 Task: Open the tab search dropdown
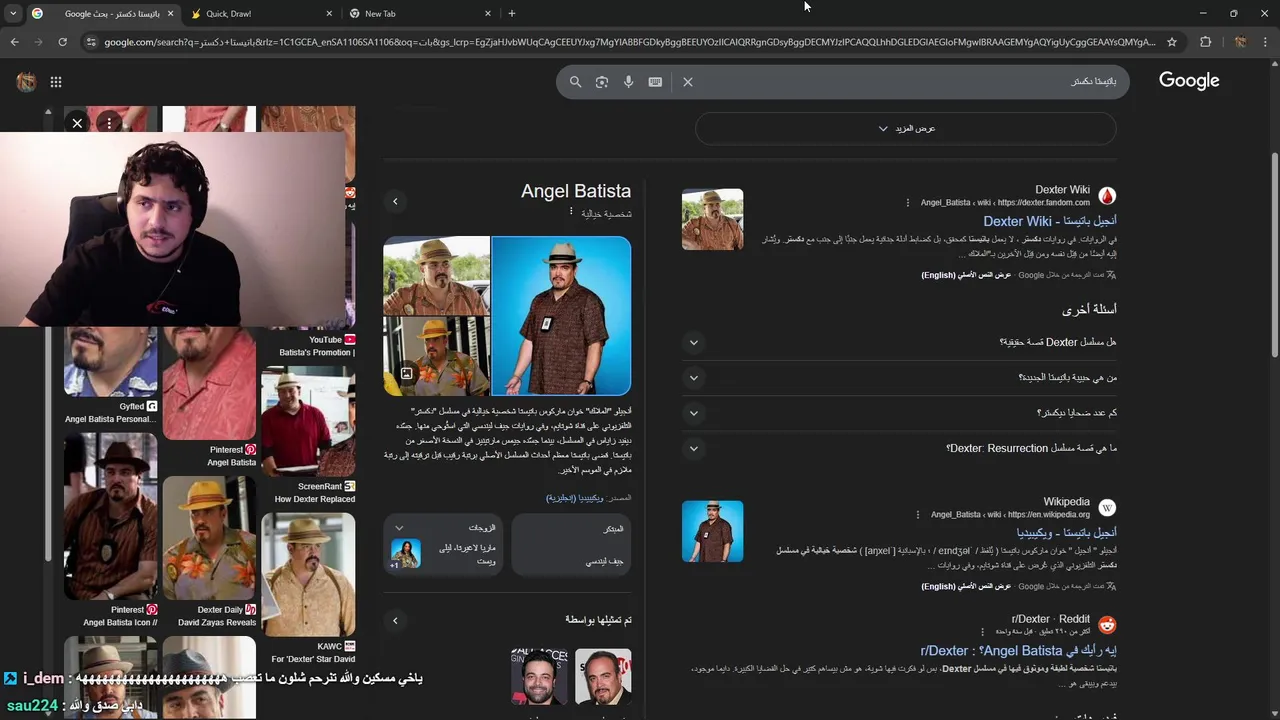12,14
